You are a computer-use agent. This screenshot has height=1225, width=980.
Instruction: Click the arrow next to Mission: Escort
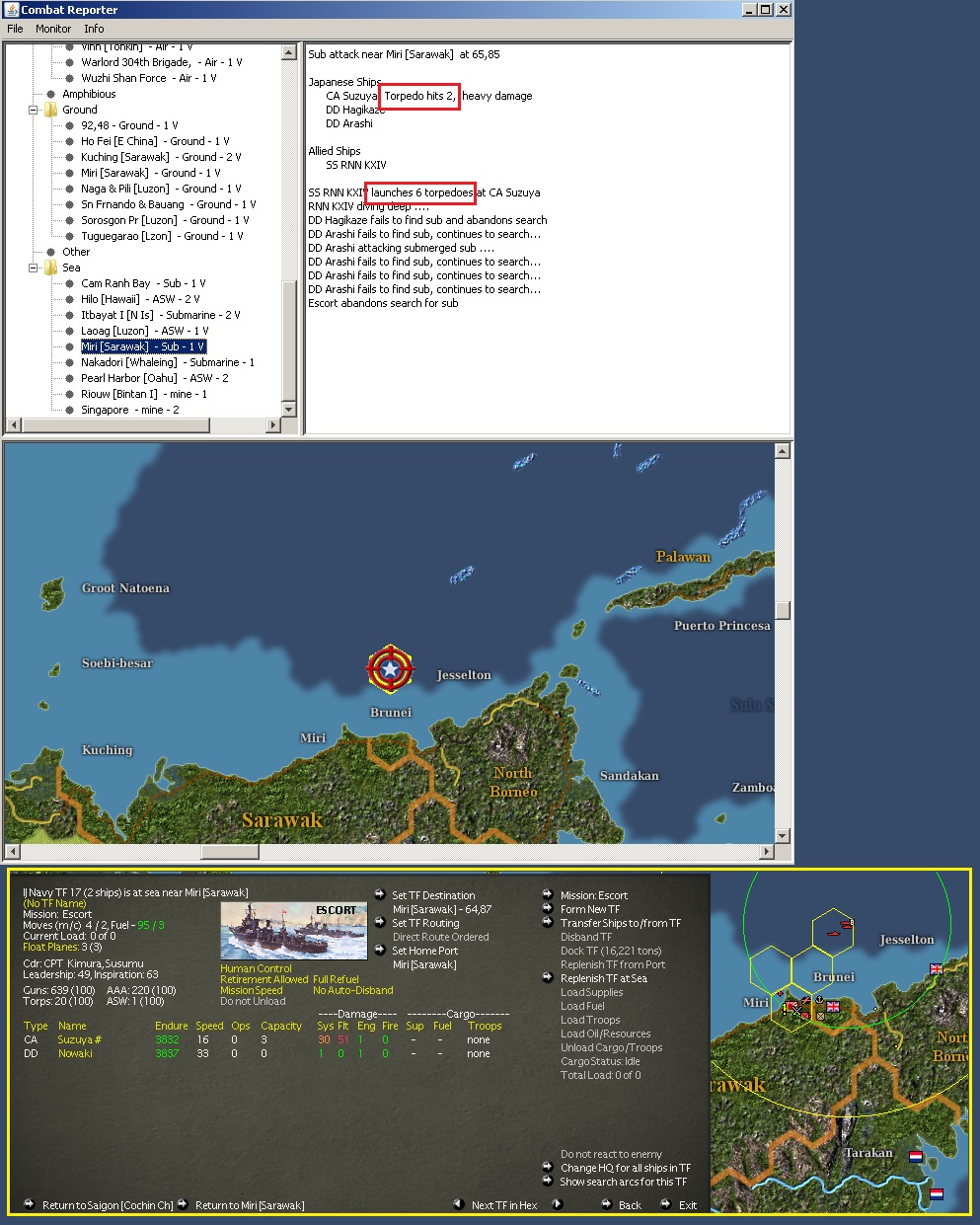(x=548, y=894)
